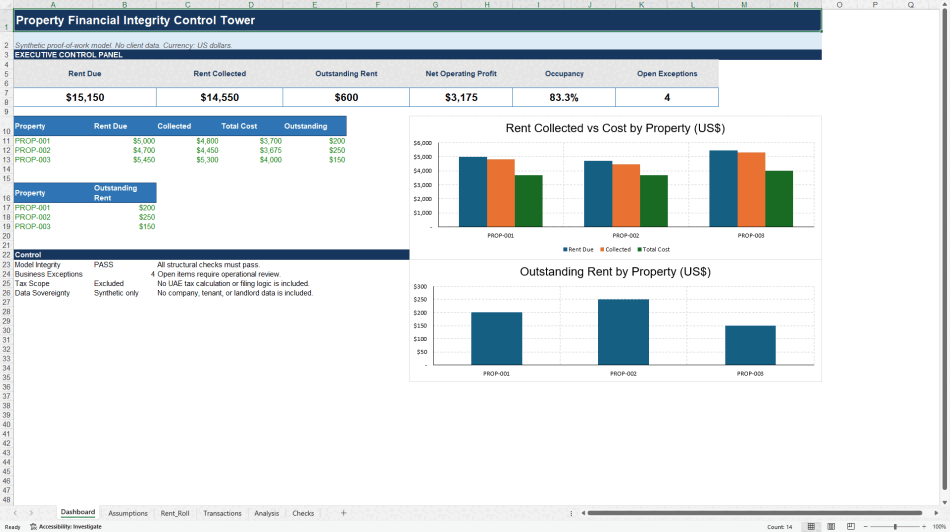Switch to Page Break Preview
The height and width of the screenshot is (532, 950).
click(851, 527)
